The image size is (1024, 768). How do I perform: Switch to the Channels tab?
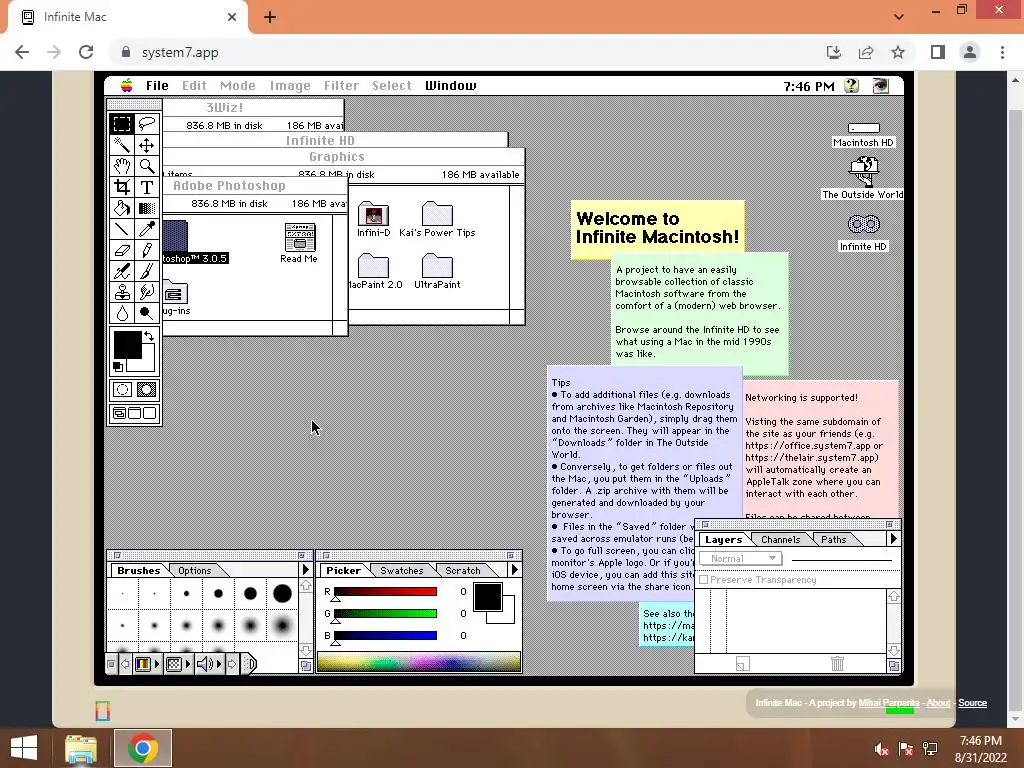(780, 539)
